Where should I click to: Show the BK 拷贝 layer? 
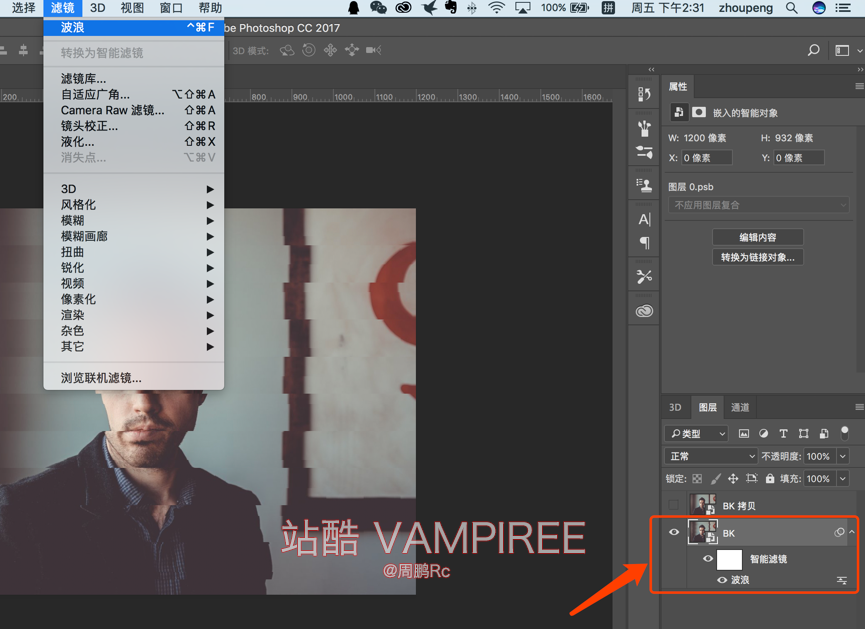click(674, 505)
